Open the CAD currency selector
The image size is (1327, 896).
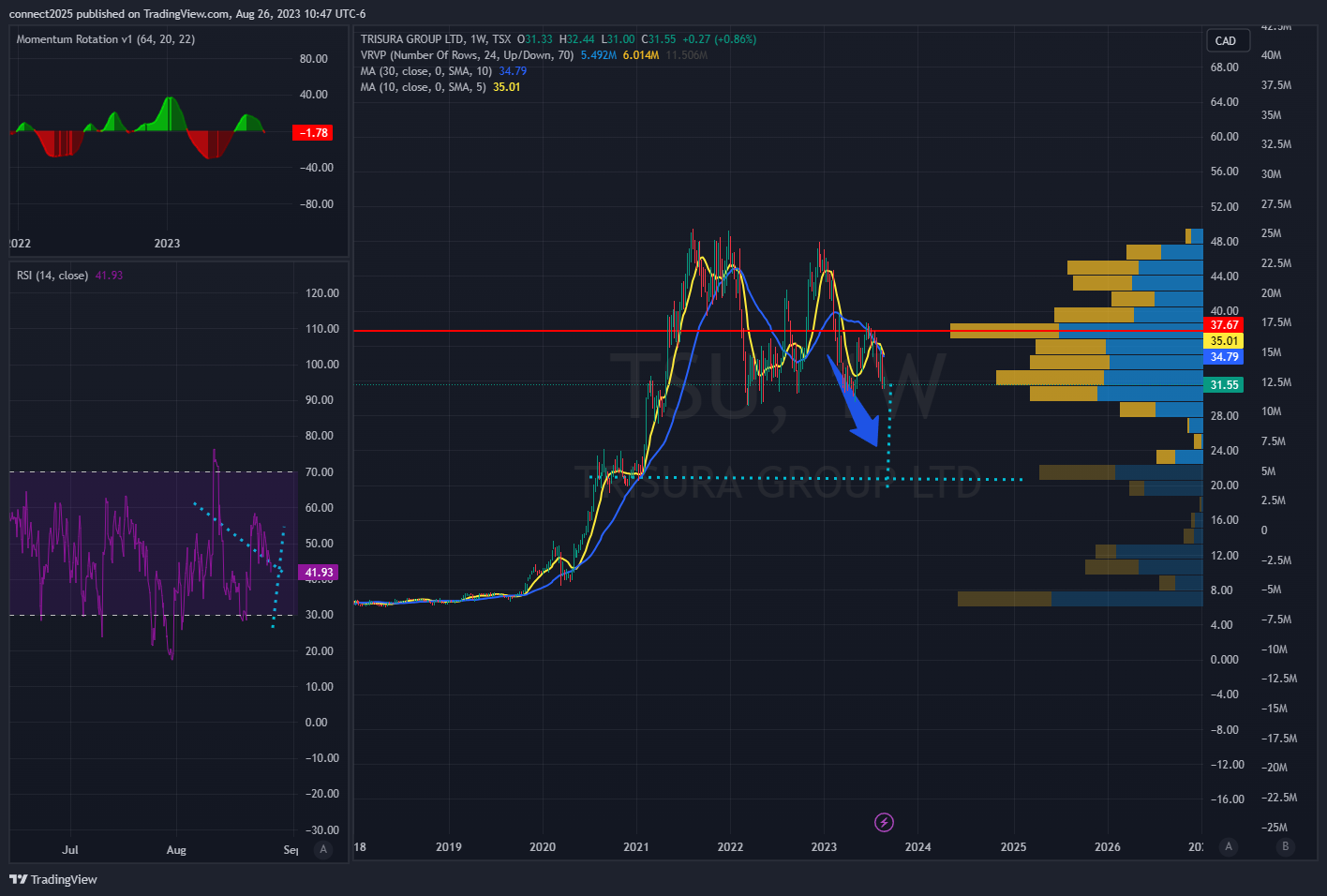(1226, 41)
